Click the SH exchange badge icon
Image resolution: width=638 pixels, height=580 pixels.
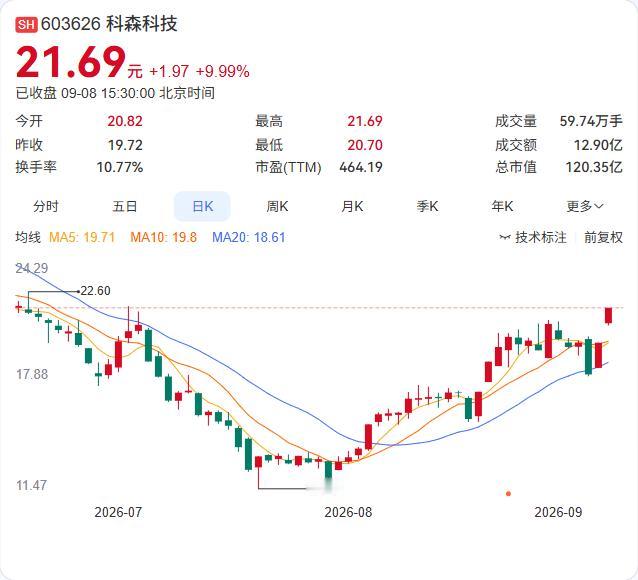point(26,24)
